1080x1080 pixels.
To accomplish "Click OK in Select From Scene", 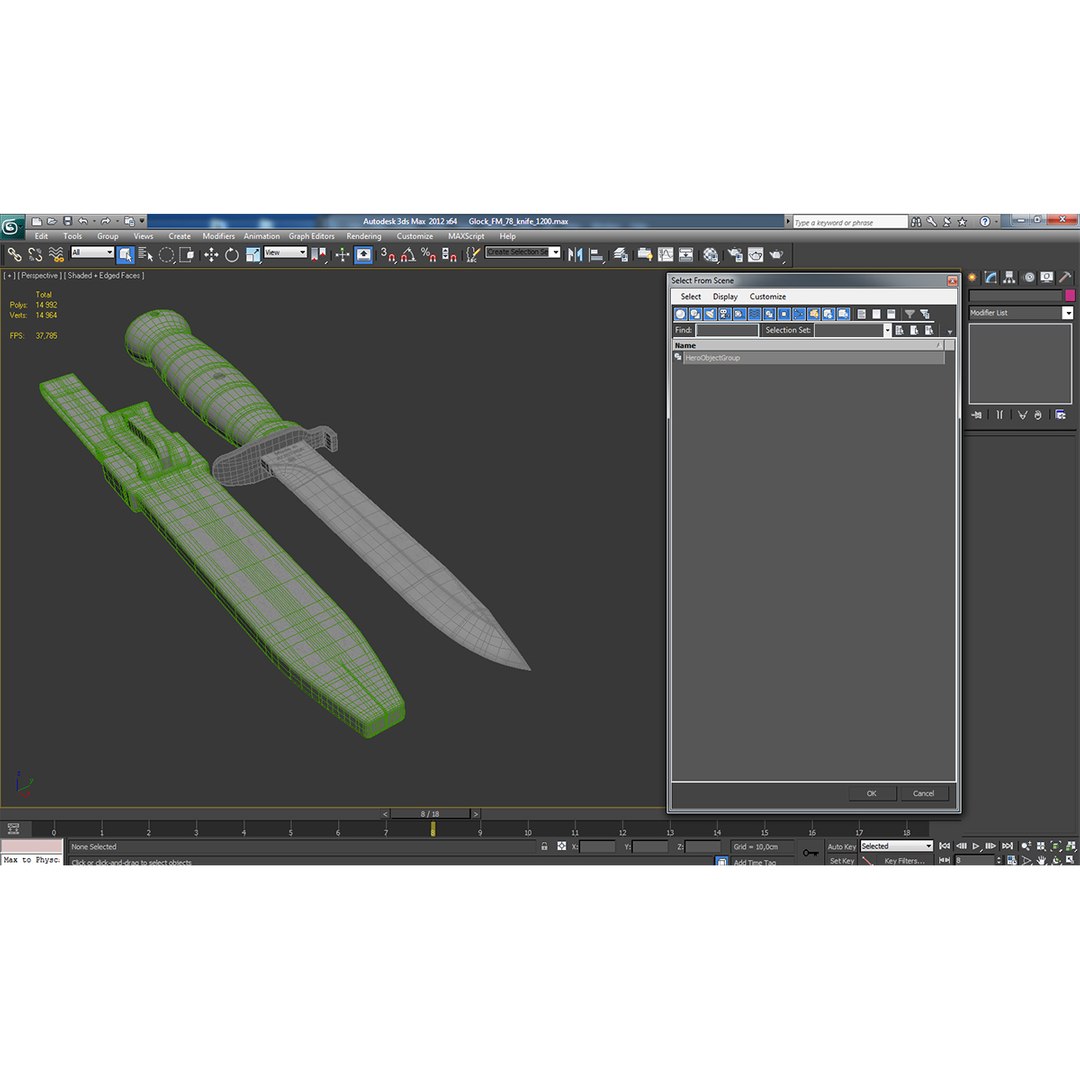I will tap(871, 793).
